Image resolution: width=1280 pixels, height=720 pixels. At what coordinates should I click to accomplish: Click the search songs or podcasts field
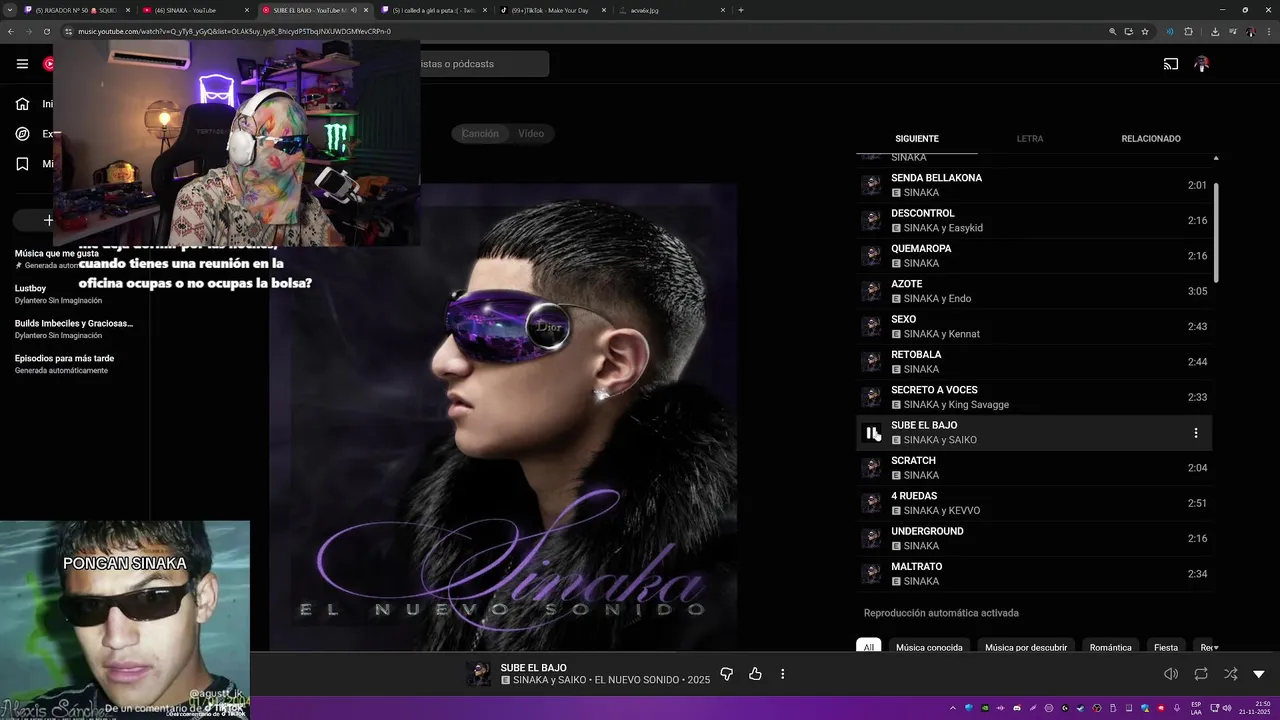coord(484,64)
